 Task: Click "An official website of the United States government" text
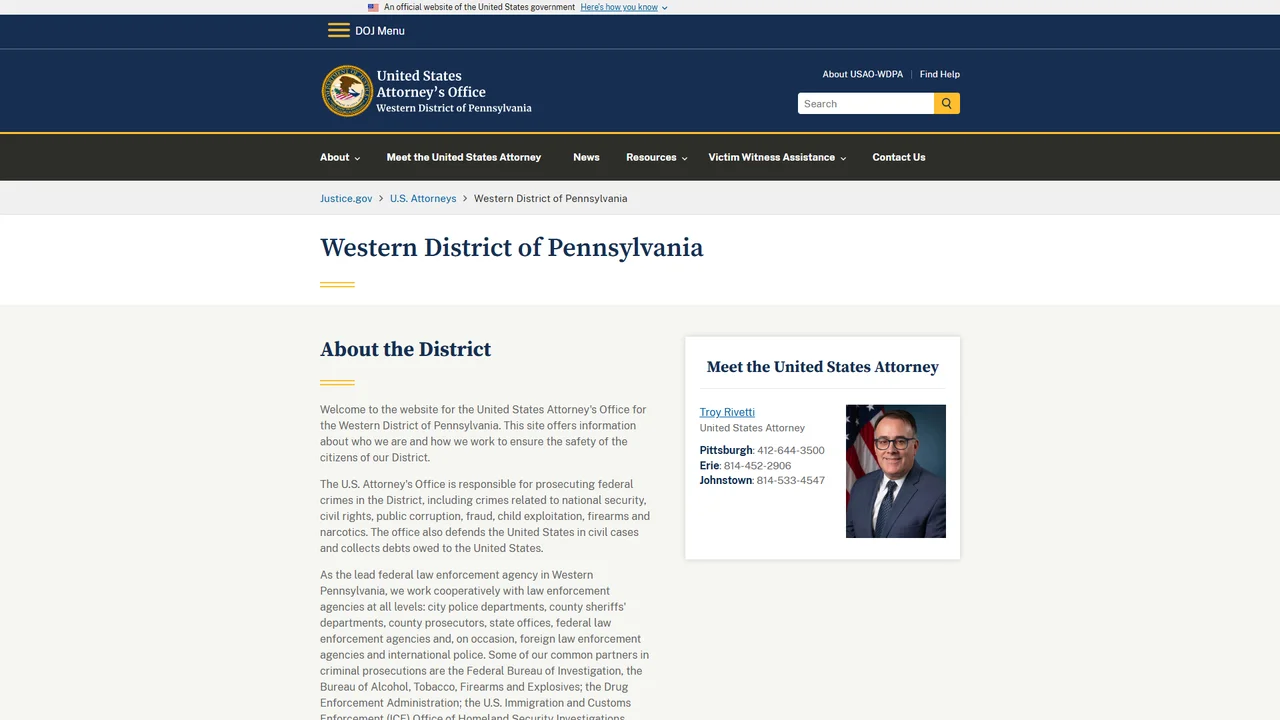tap(480, 7)
